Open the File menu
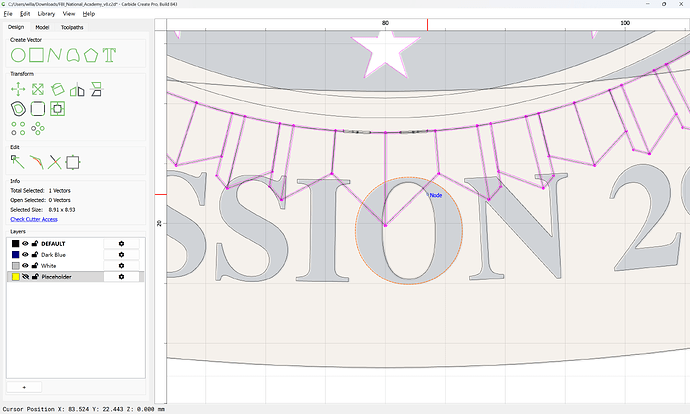690x414 pixels. [x=8, y=14]
